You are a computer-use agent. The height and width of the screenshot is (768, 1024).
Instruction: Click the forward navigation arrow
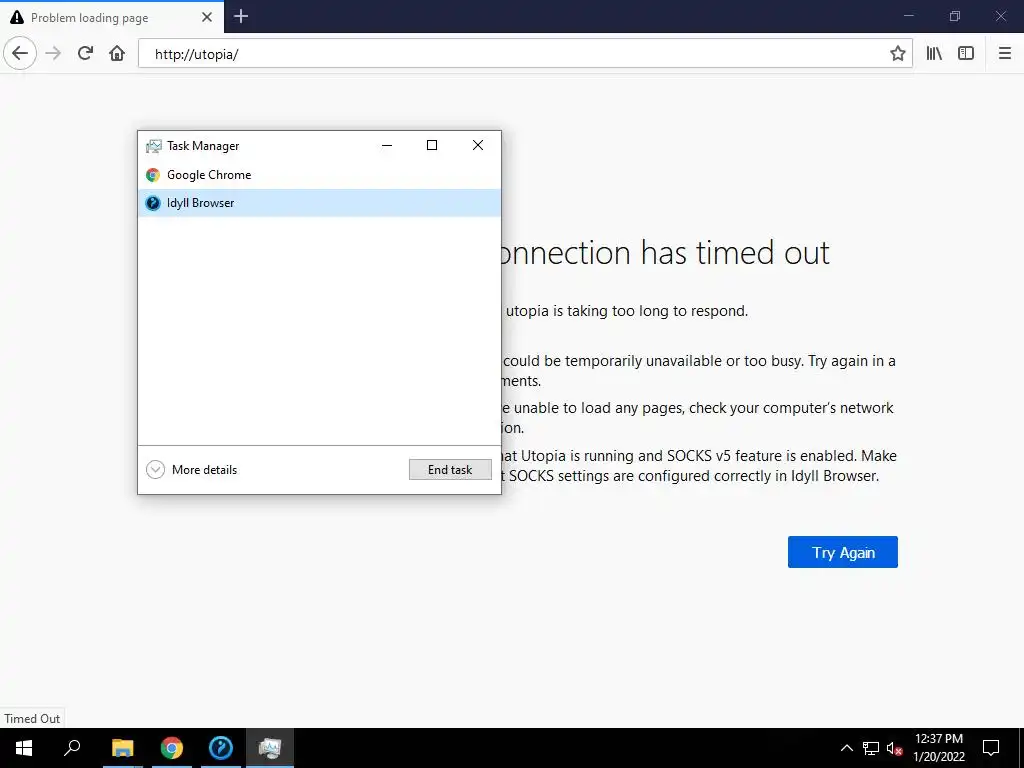pyautogui.click(x=54, y=53)
